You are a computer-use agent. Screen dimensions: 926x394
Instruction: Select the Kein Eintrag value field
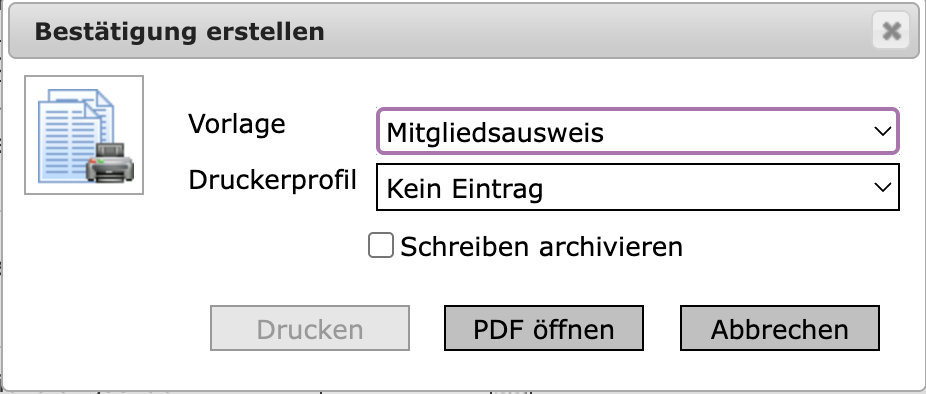[638, 187]
